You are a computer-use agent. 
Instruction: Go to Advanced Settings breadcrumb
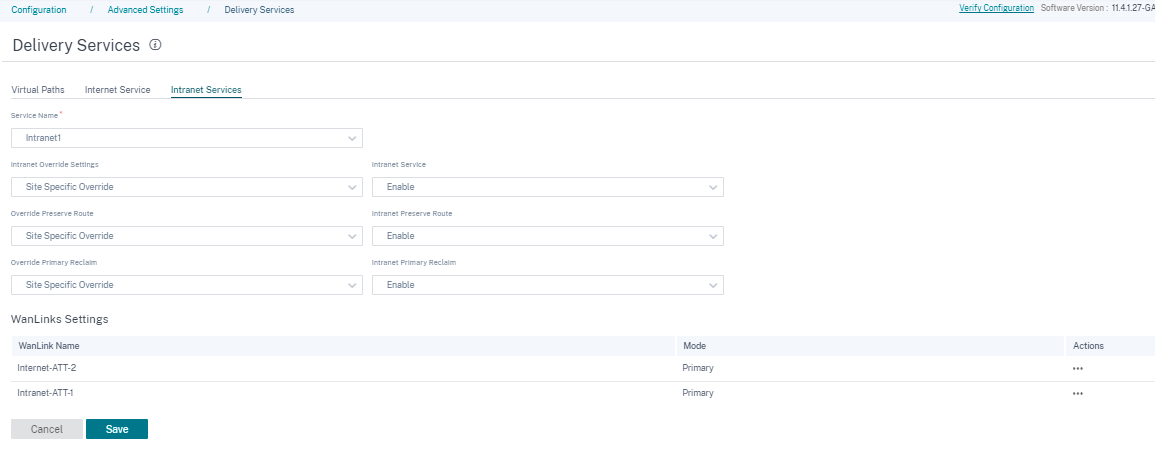coord(145,10)
